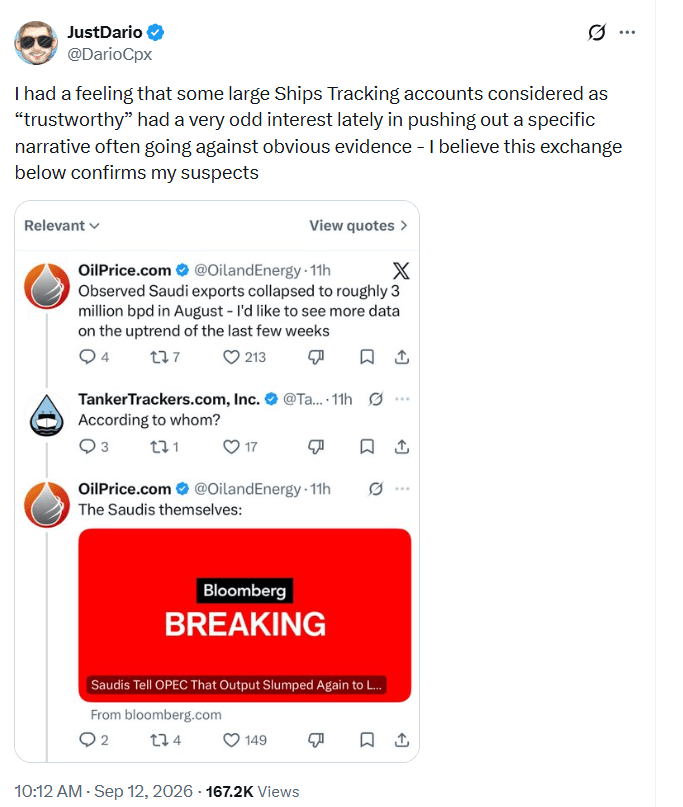Open the Grok icon beside the TankerTrackers reply

click(x=376, y=399)
